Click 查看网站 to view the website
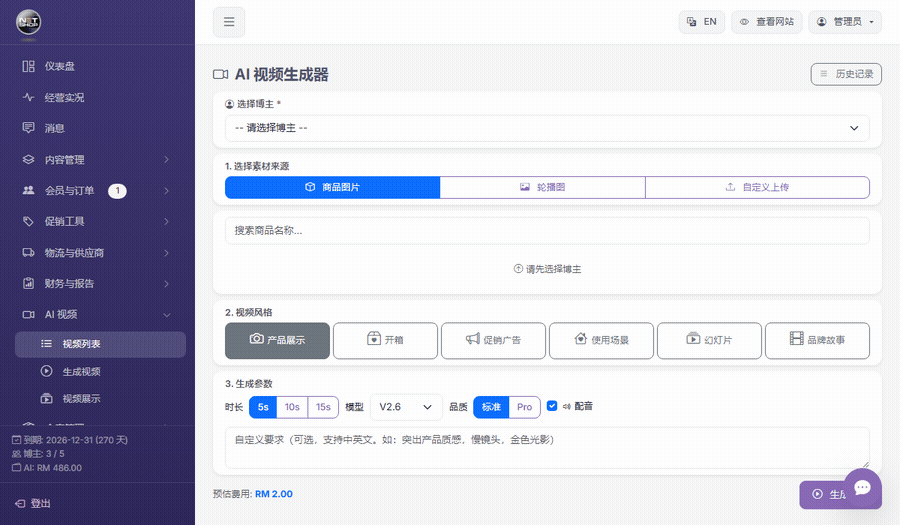 tap(766, 22)
